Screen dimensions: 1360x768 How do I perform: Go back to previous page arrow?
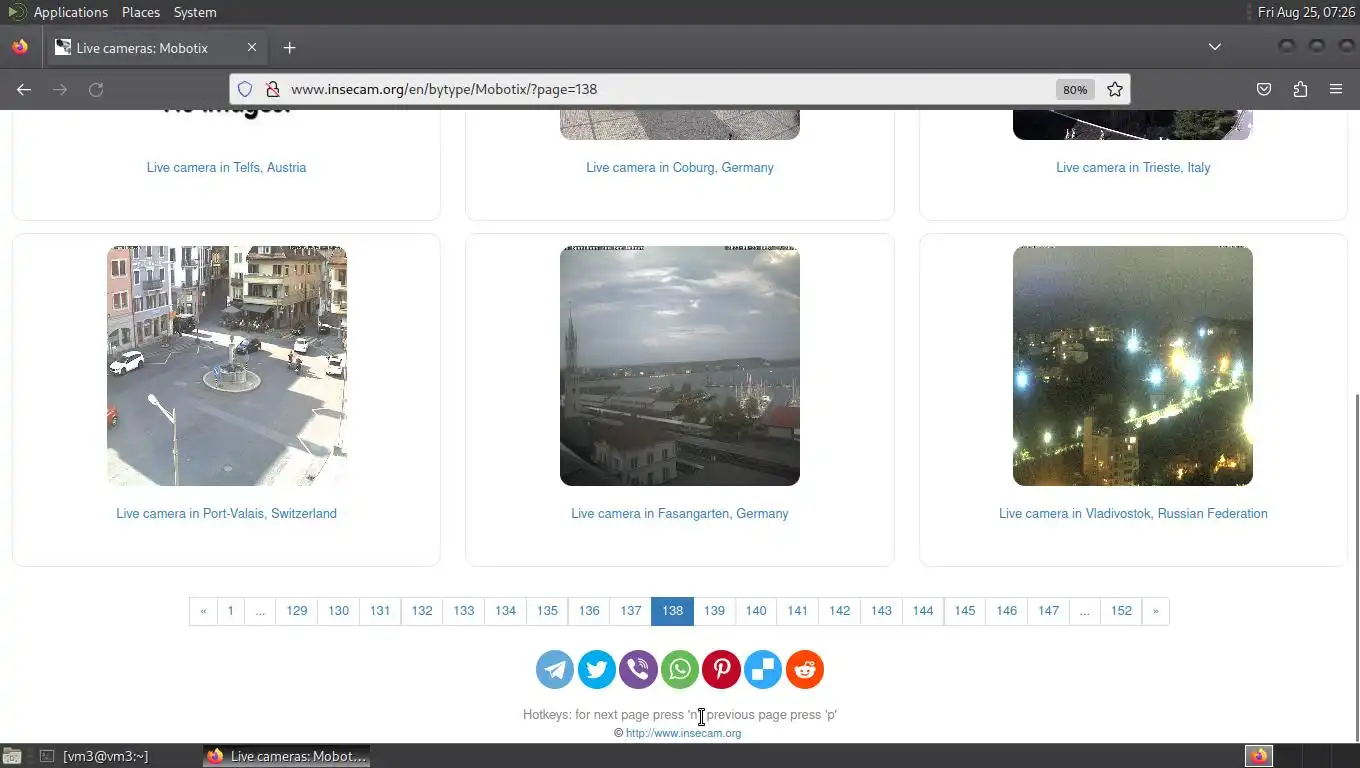point(24,89)
